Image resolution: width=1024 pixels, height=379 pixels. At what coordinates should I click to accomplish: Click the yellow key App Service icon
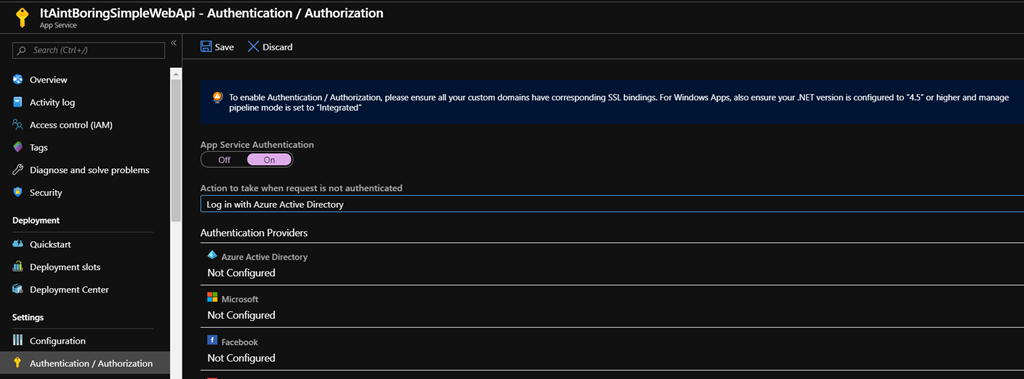pyautogui.click(x=22, y=18)
